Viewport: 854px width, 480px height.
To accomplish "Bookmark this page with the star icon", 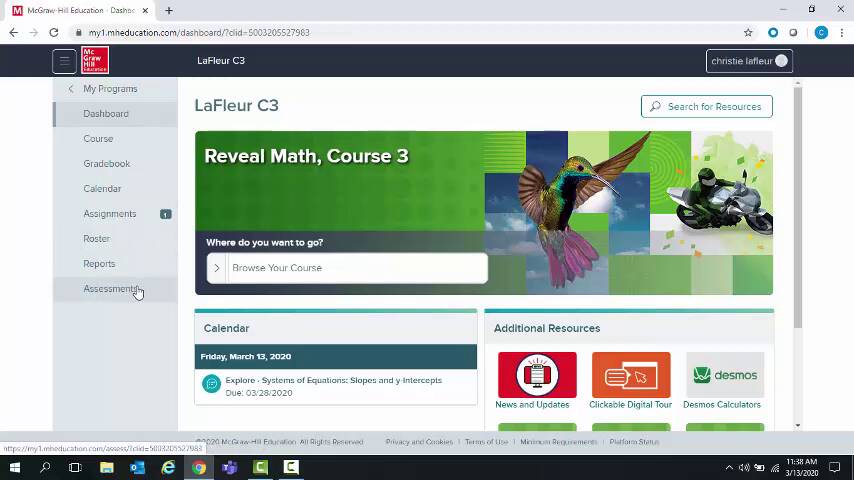I will point(748,32).
